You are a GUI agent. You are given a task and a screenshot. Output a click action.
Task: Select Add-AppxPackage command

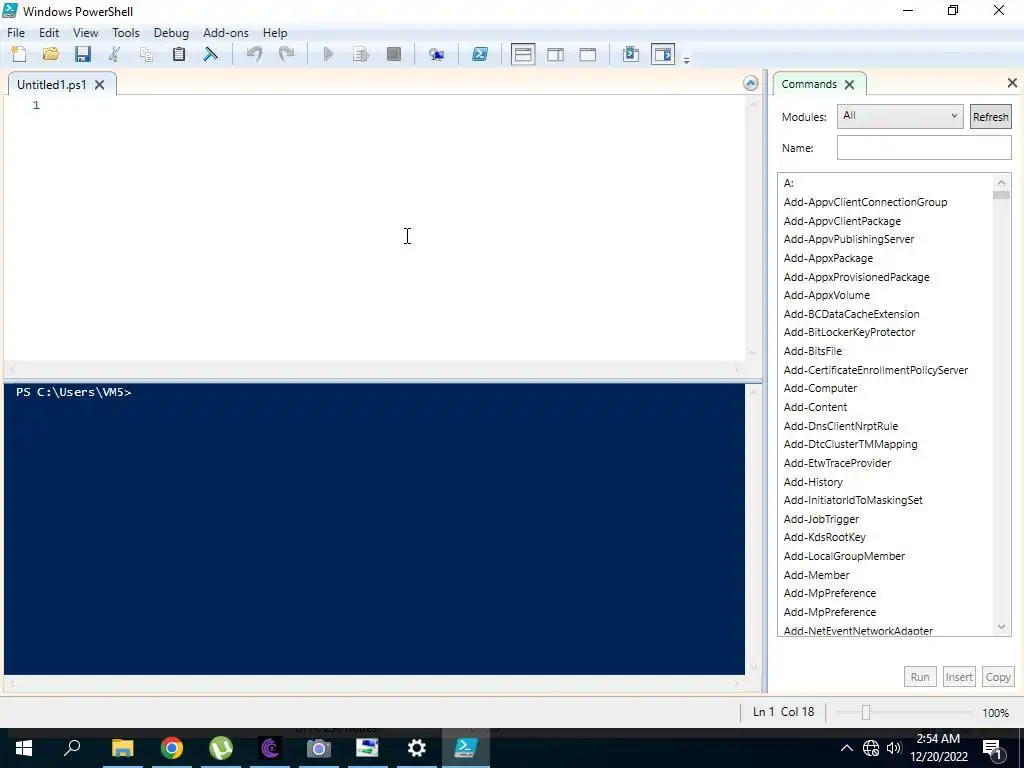click(x=828, y=258)
